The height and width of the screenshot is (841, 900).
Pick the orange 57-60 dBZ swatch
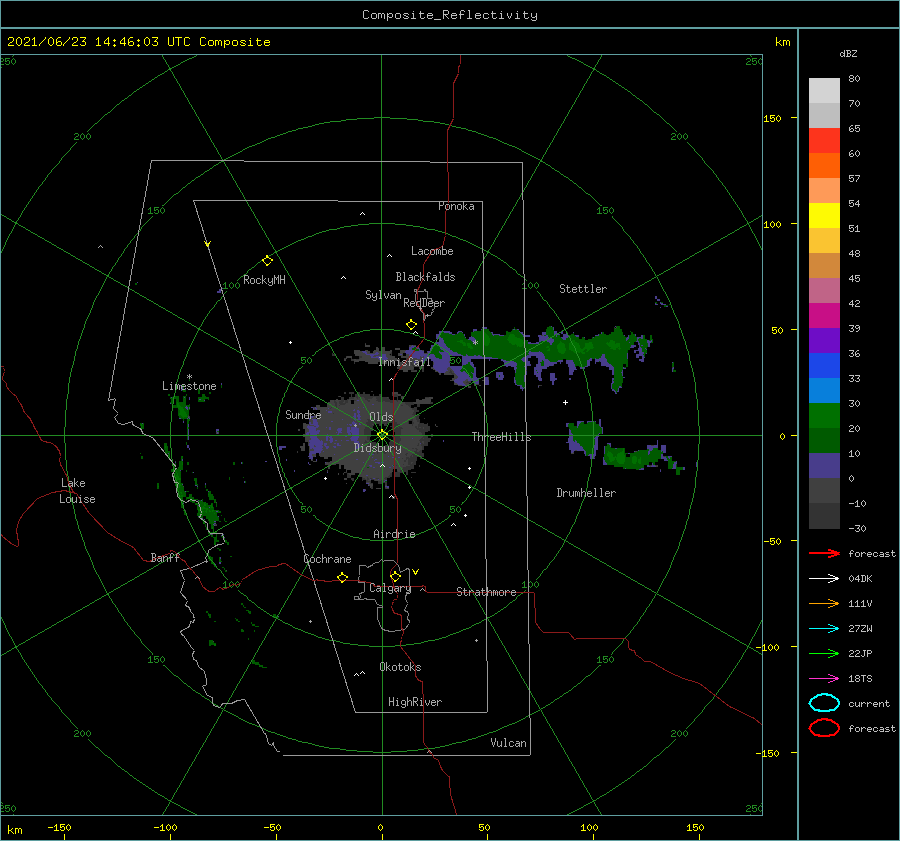tap(824, 166)
